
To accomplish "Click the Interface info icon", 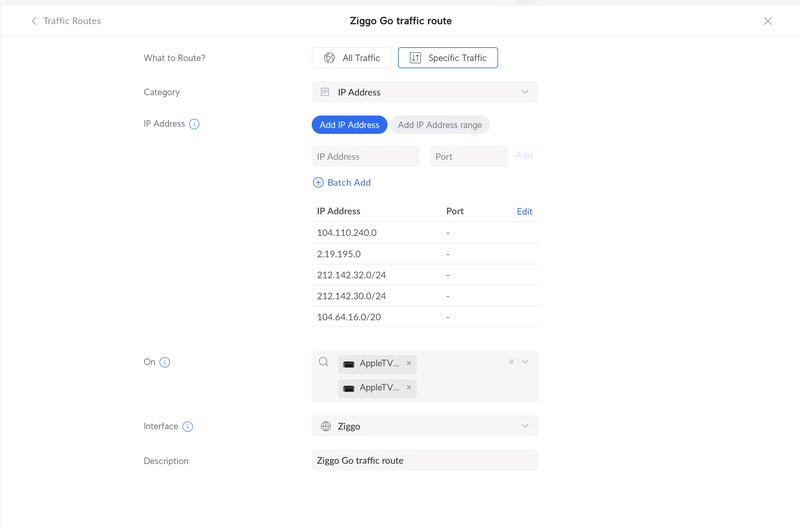I will pyautogui.click(x=187, y=426).
